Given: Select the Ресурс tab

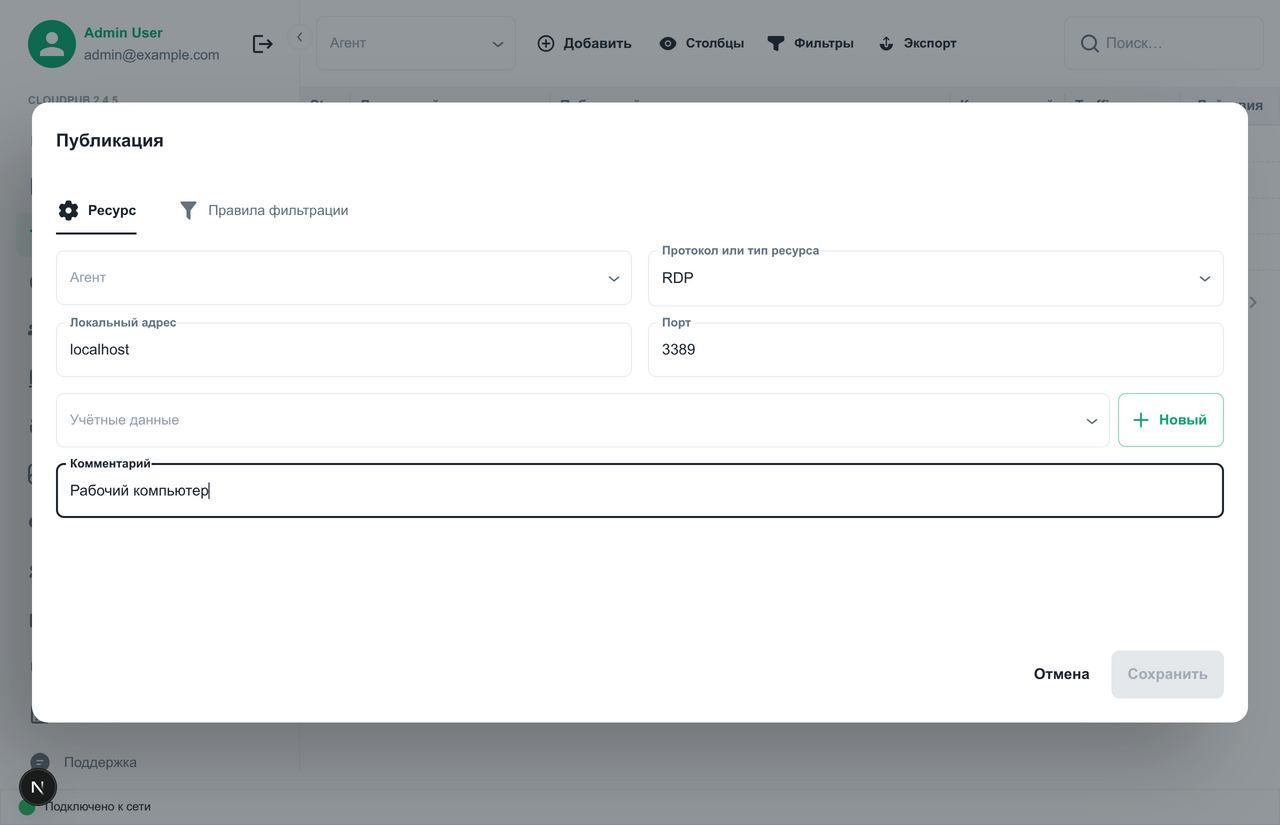Looking at the screenshot, I should click(x=97, y=211).
